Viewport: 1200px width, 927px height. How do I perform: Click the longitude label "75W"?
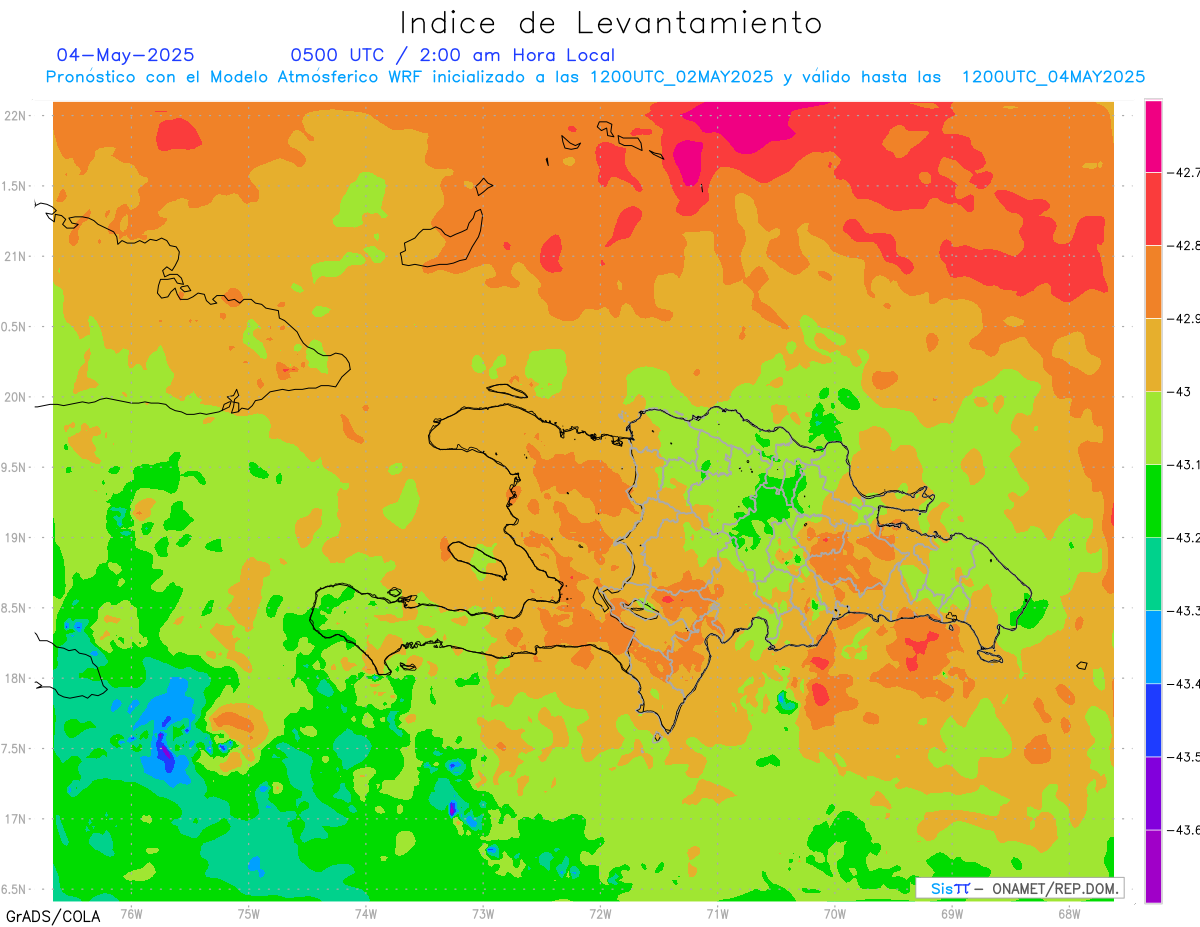(249, 913)
